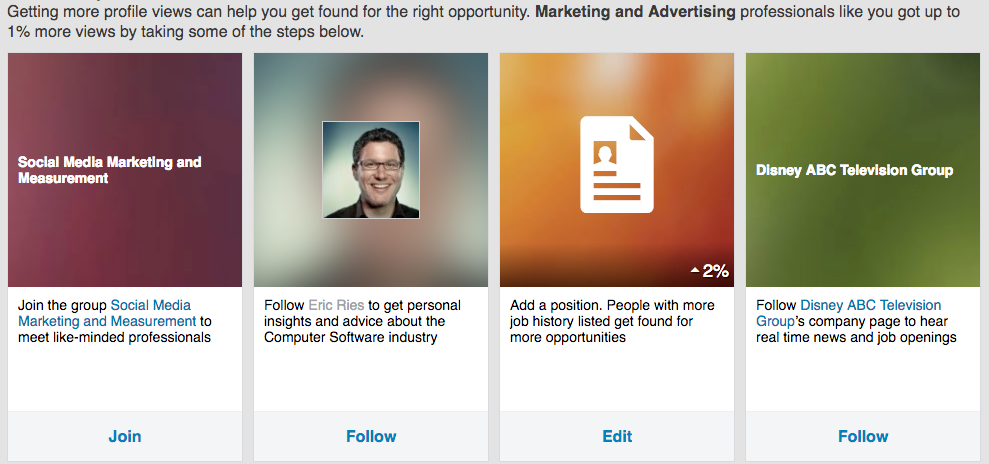
Task: Open the Social Media Marketing and Measurement link in the description
Action: (107, 321)
